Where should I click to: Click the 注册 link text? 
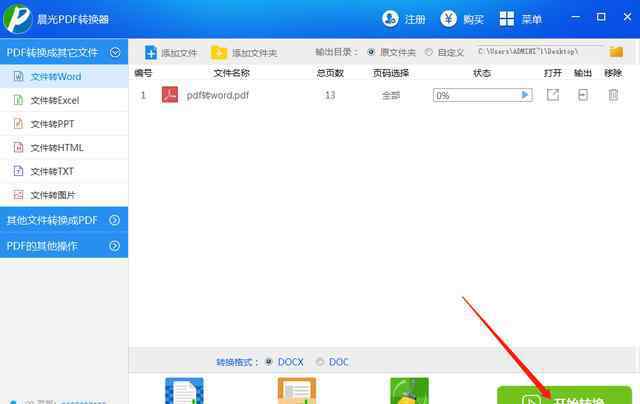click(415, 19)
